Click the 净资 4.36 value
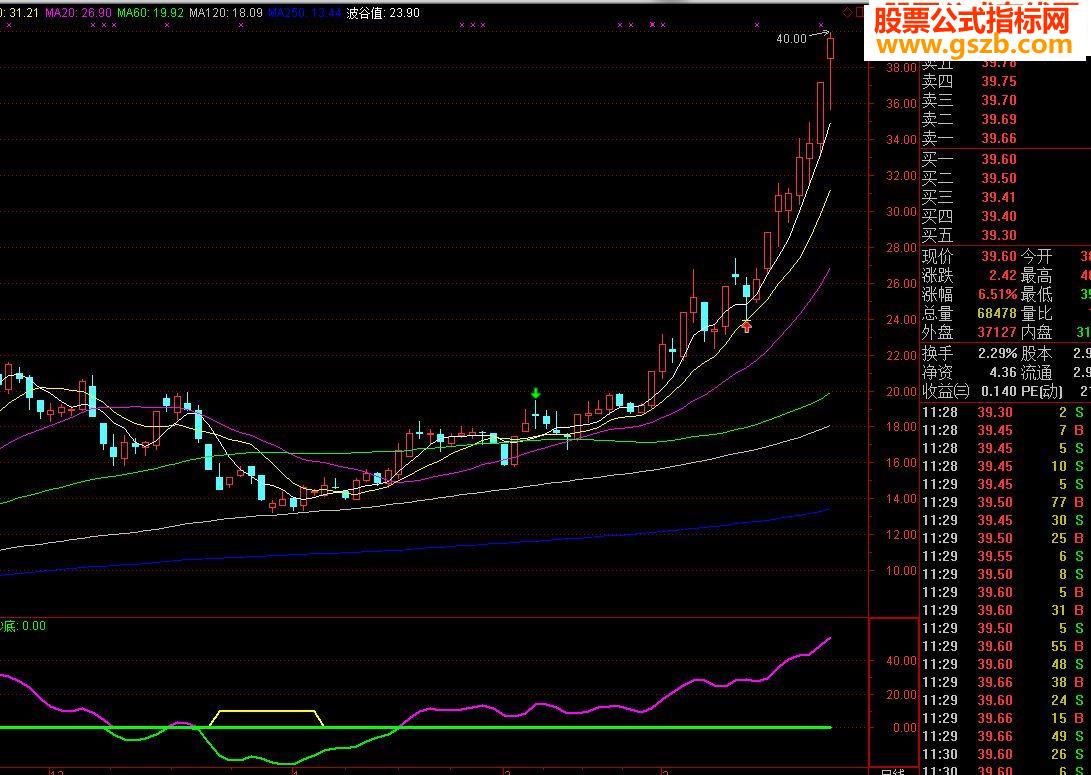 (1003, 373)
